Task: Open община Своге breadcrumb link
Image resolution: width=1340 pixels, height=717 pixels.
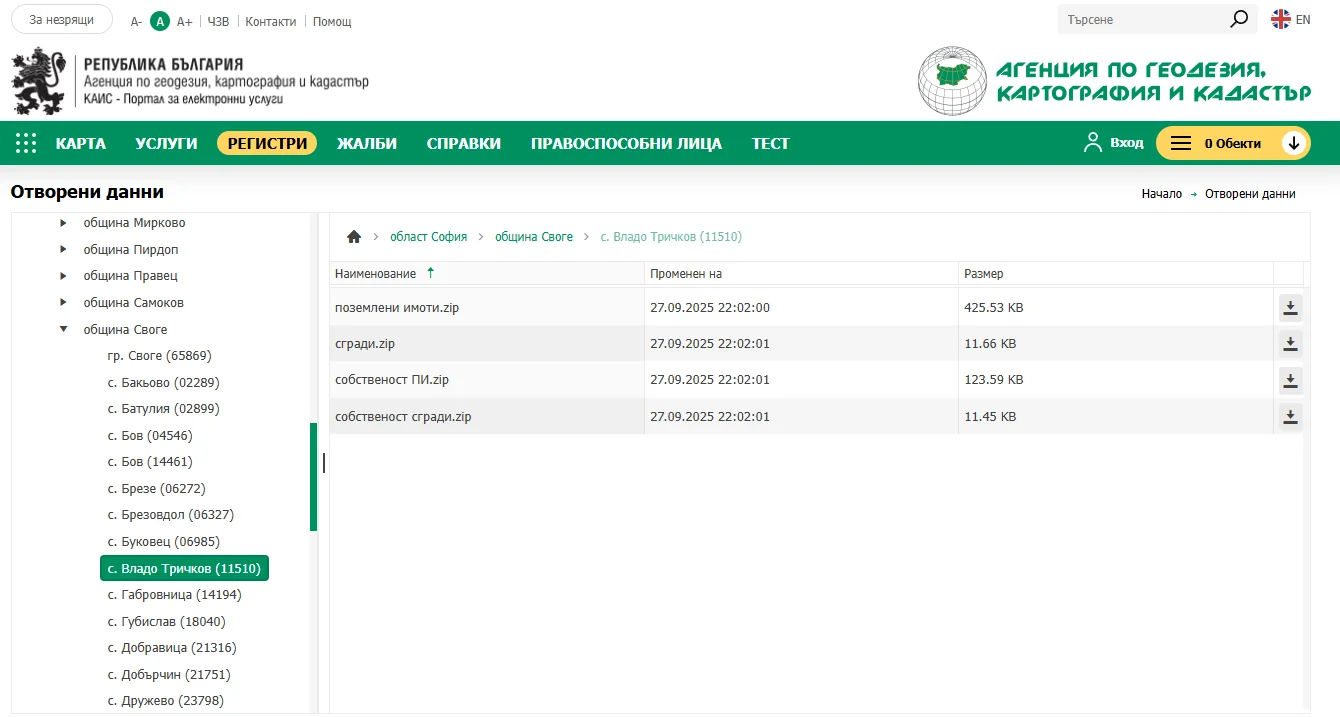Action: click(x=534, y=237)
